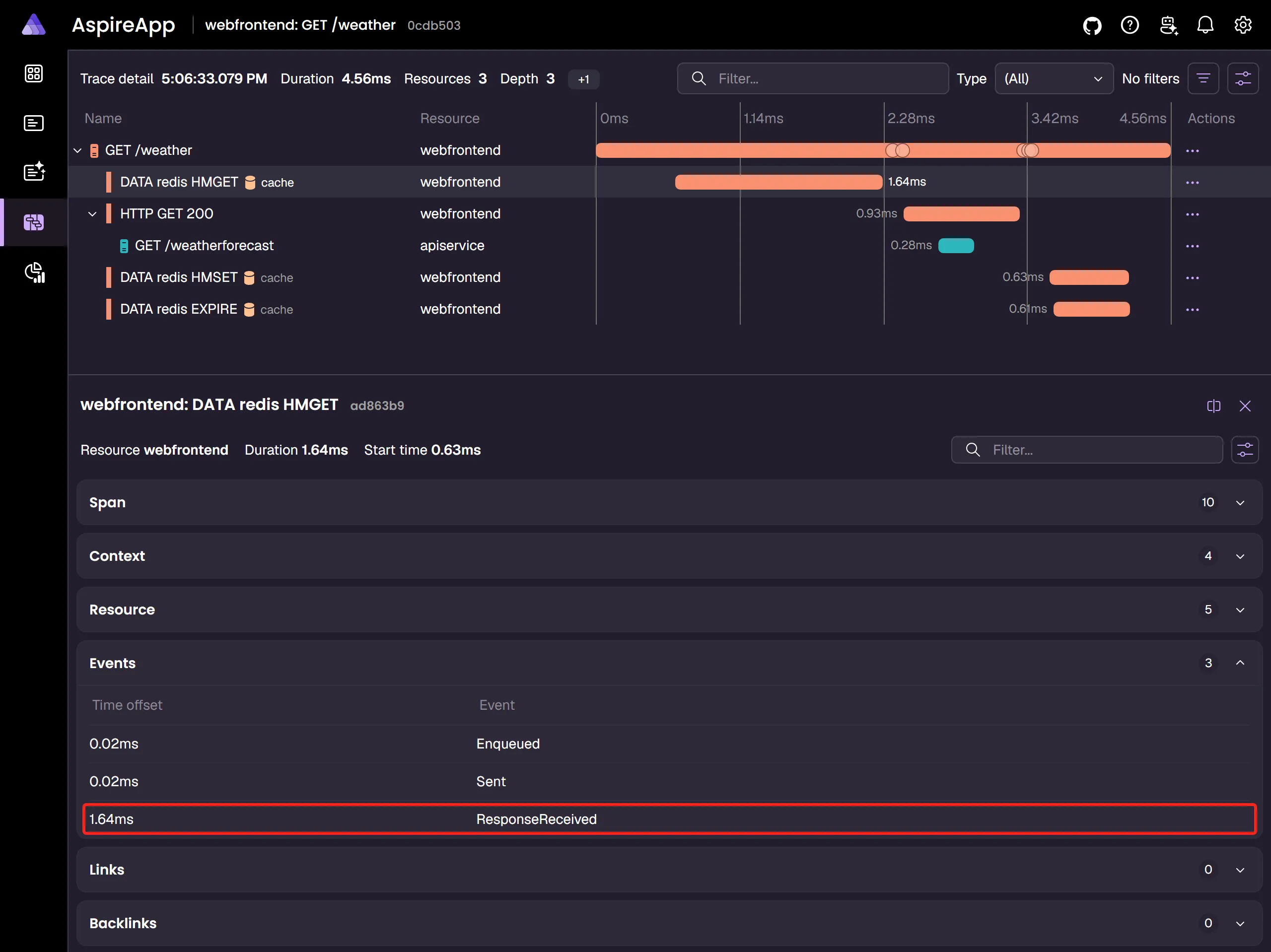The width and height of the screenshot is (1271, 952).
Task: Open the trace filters list icon
Action: 1203,79
